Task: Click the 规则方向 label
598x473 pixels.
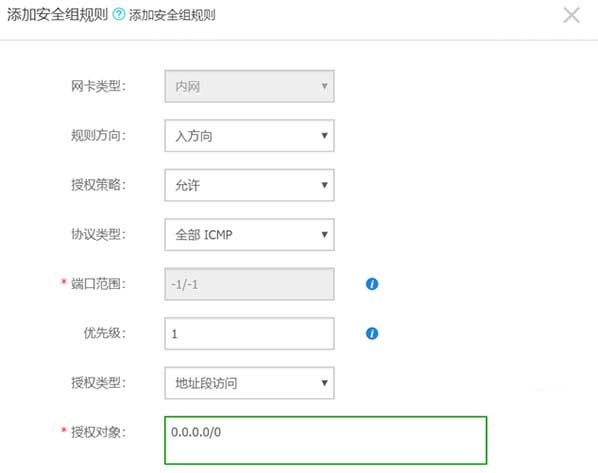Action: (98, 135)
